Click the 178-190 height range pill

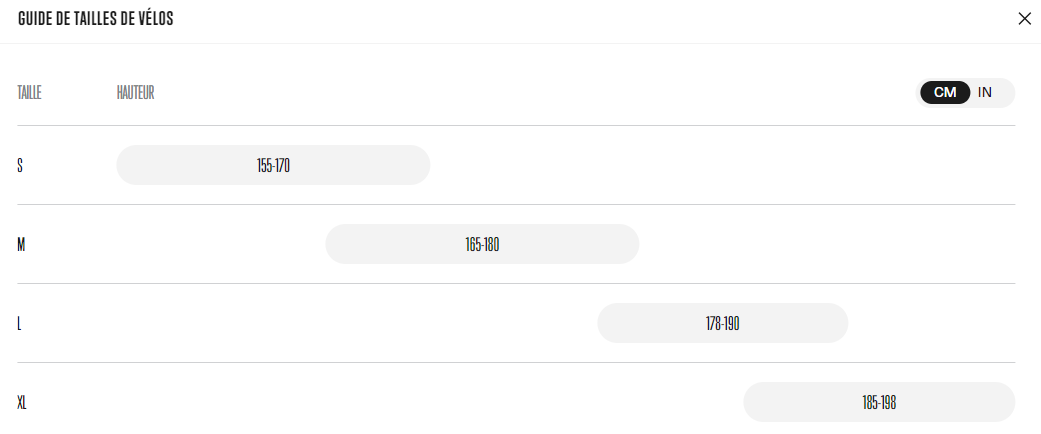point(722,323)
